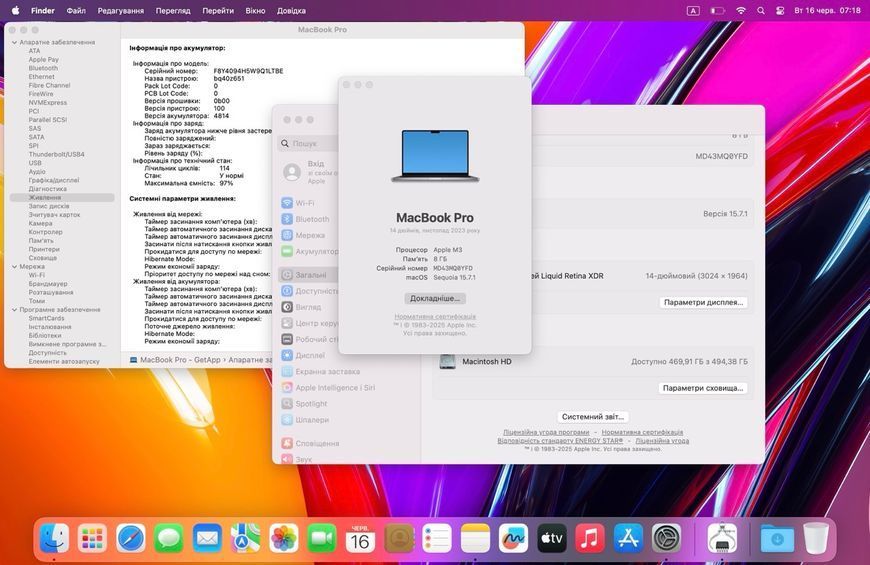Open the input source indicator in menu bar
The width and height of the screenshot is (870, 565).
(x=693, y=11)
